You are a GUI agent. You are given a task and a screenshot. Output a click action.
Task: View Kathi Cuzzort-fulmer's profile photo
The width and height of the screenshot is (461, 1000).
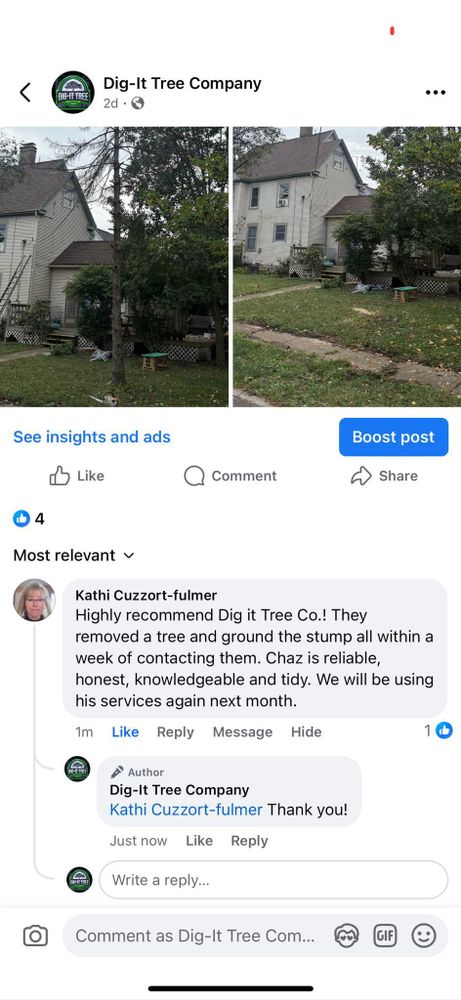point(34,600)
